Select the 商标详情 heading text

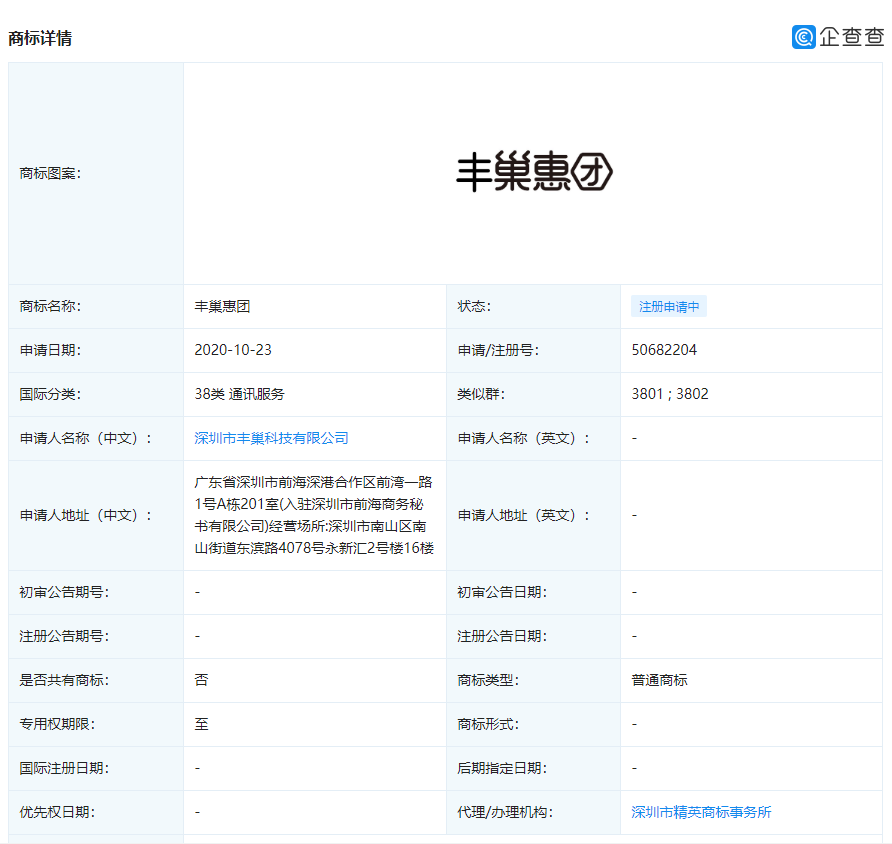pos(40,38)
